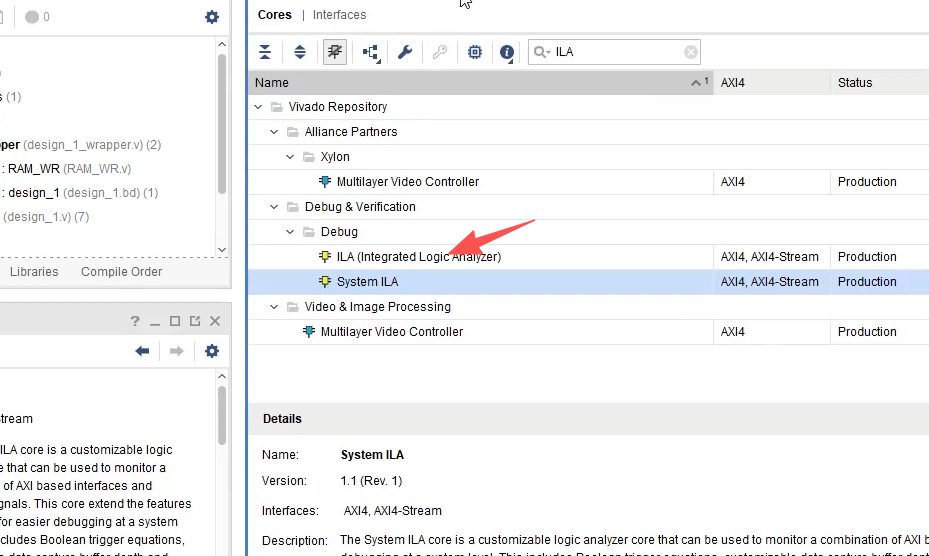Click the Debug folder icon

308,232
